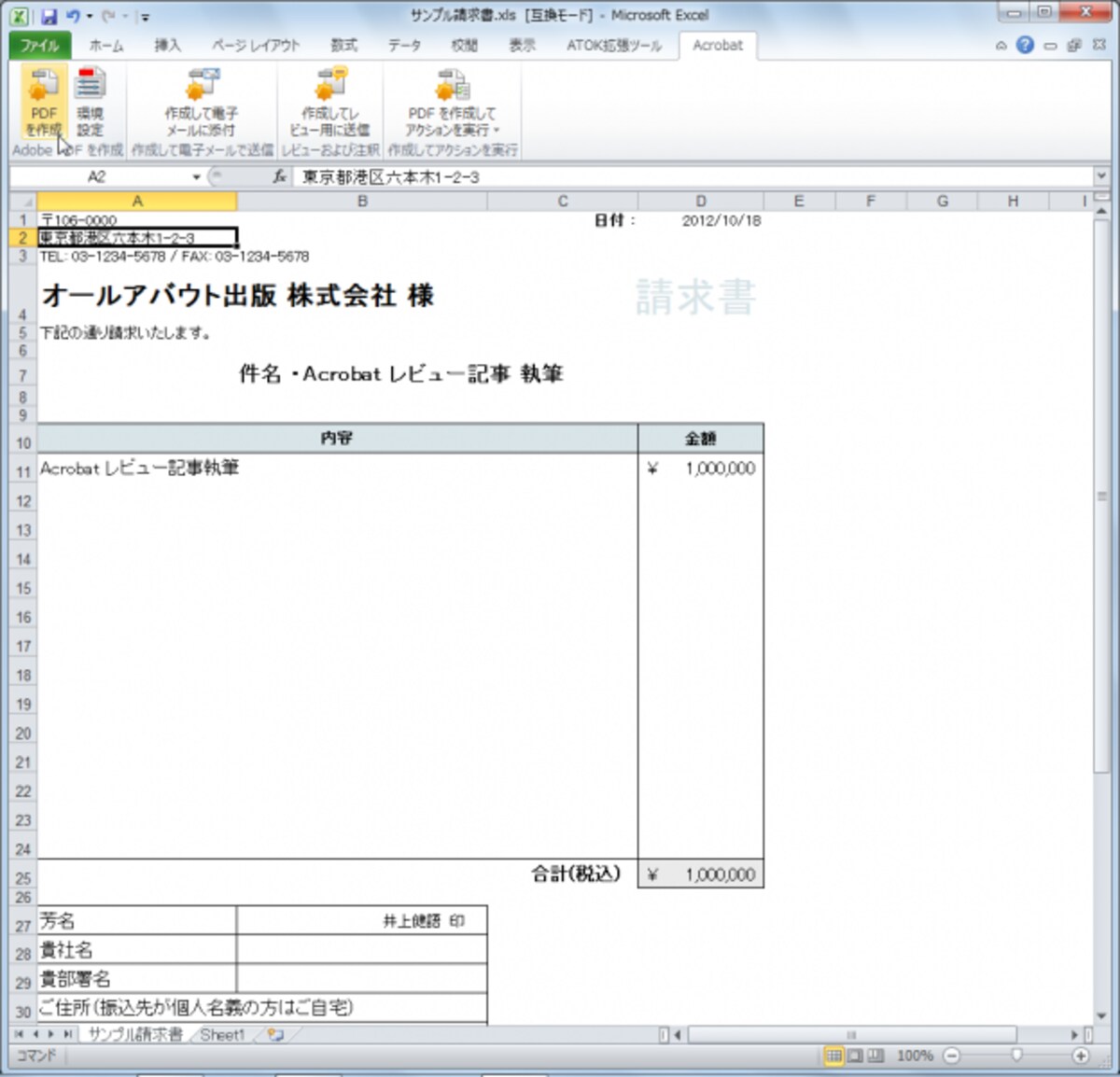Click the zoom slider handle
The height and width of the screenshot is (1077, 1120).
coord(1015,1056)
